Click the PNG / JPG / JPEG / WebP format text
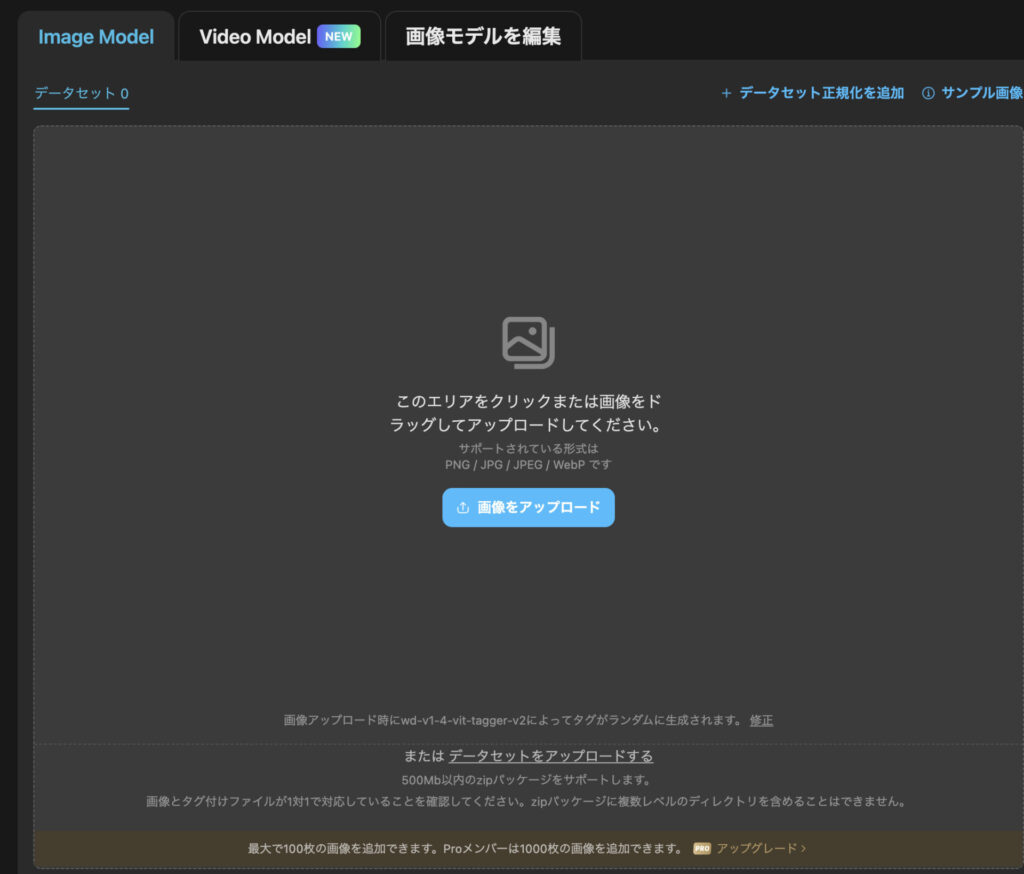 528,465
